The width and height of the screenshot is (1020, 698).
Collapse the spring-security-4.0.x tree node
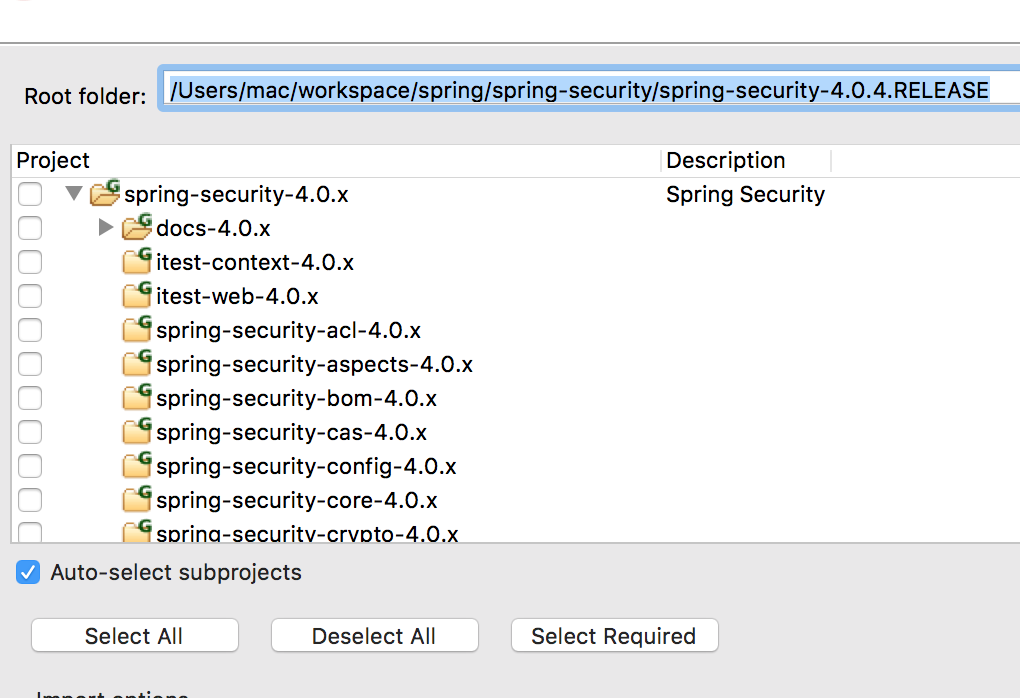74,193
